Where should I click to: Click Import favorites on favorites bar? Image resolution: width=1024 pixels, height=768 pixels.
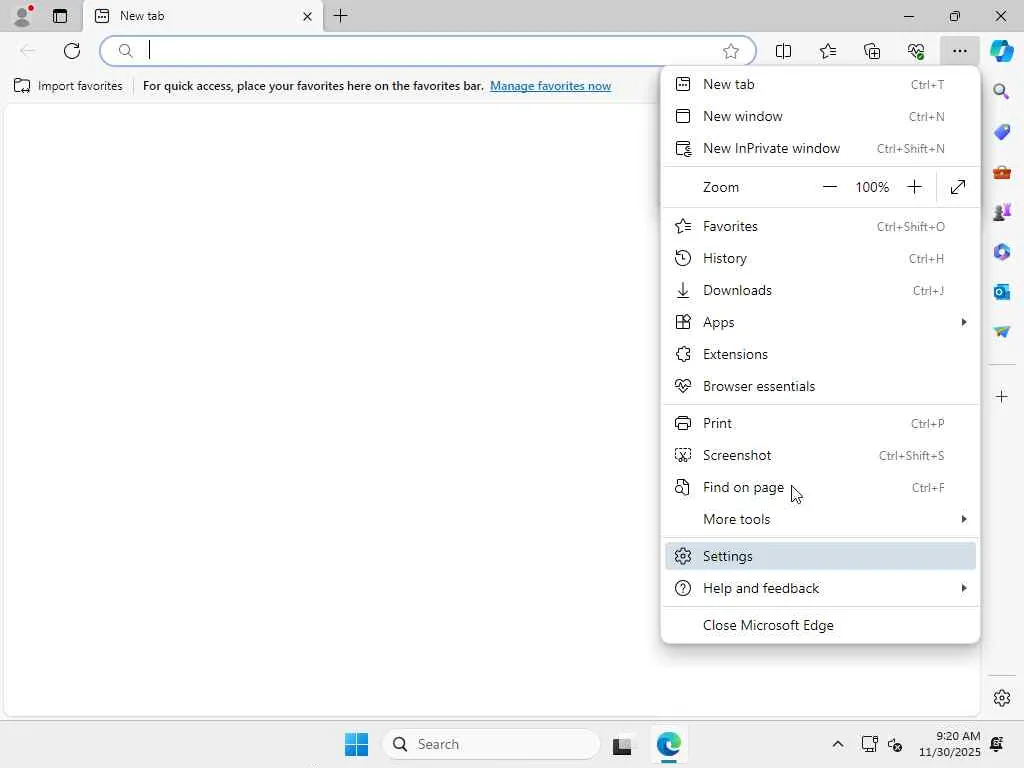[68, 86]
